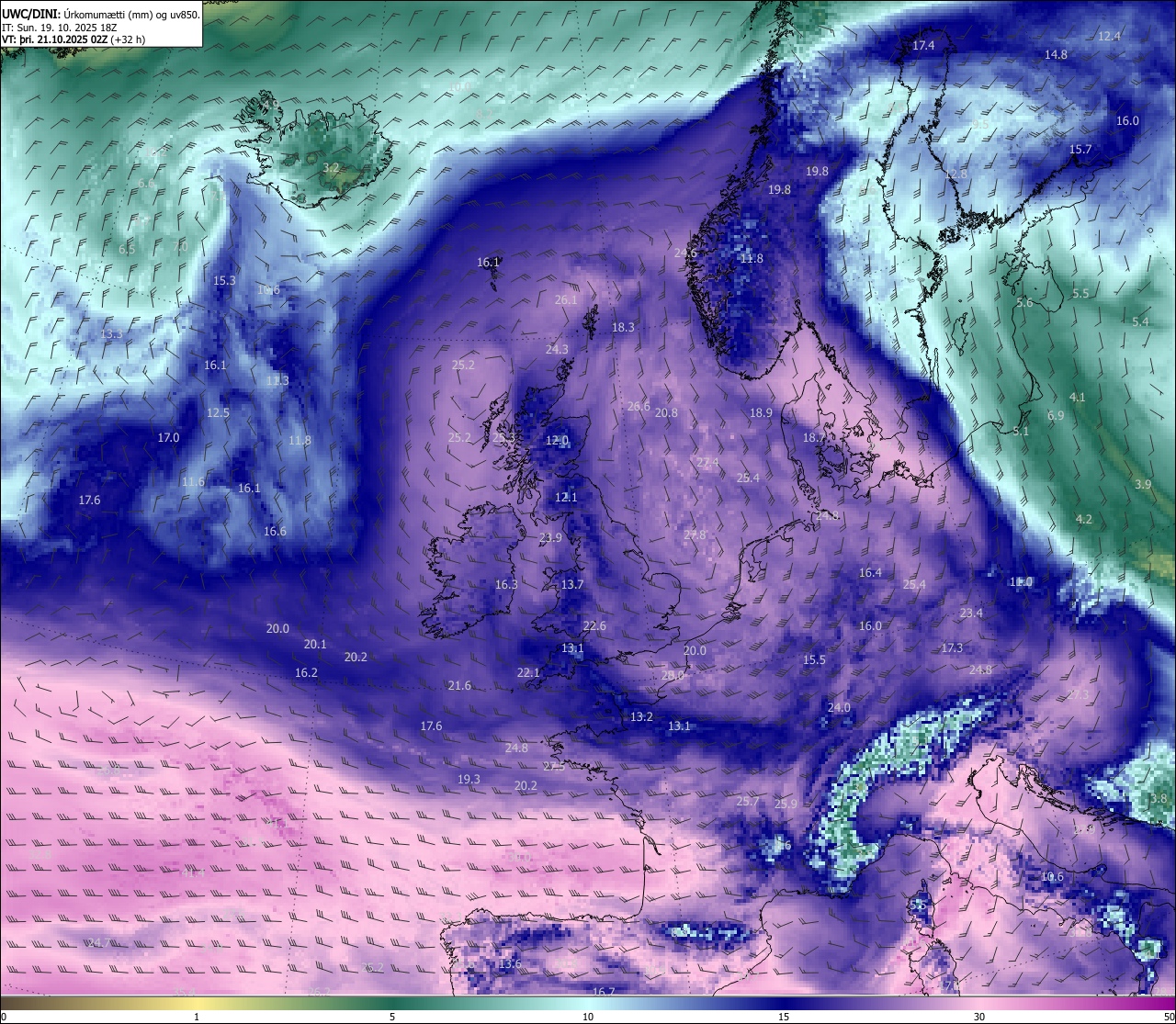Click the 20.8 value label

click(x=666, y=413)
